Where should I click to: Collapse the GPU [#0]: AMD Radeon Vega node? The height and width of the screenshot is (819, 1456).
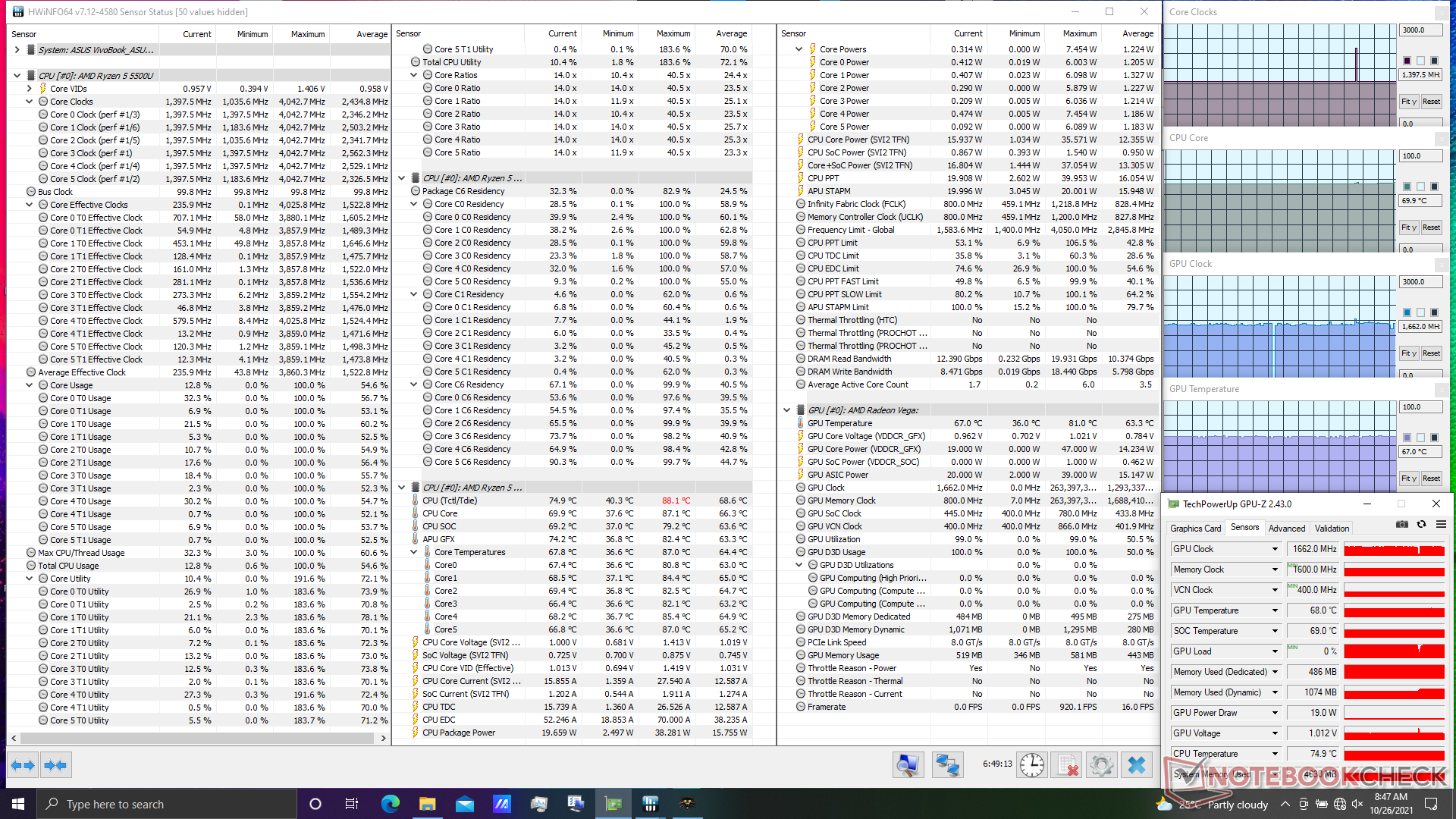pyautogui.click(x=786, y=410)
